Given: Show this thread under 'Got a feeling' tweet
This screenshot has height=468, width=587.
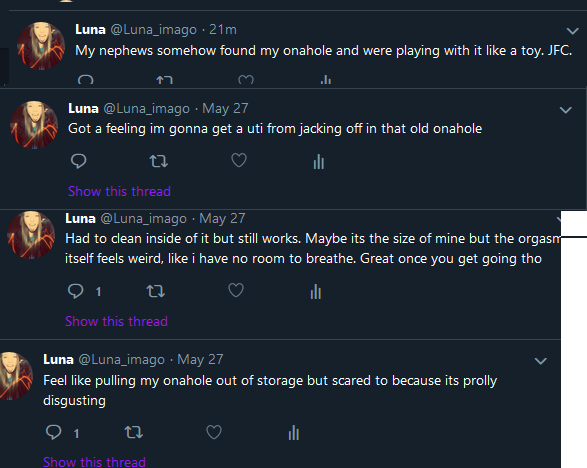Looking at the screenshot, I should 119,191.
